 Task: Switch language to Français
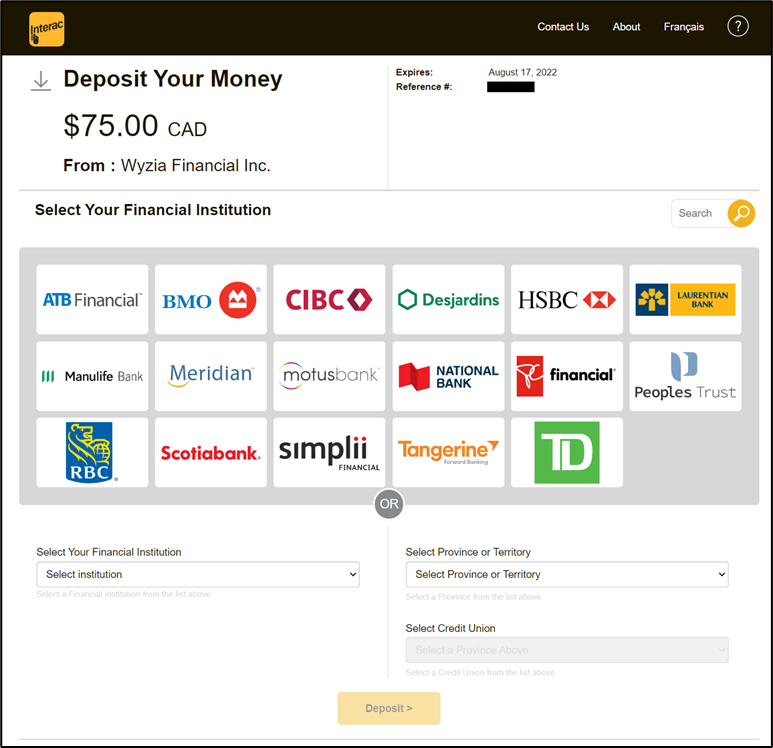[x=684, y=27]
